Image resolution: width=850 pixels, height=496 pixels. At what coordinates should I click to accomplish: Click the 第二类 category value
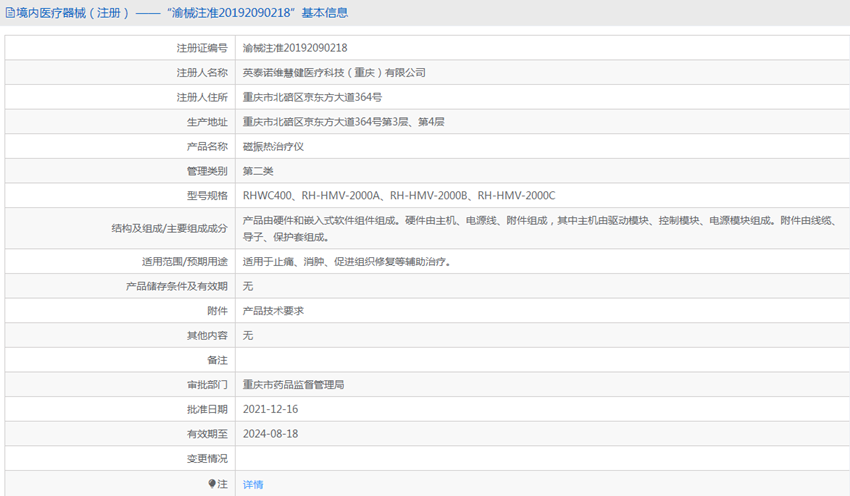click(x=258, y=171)
